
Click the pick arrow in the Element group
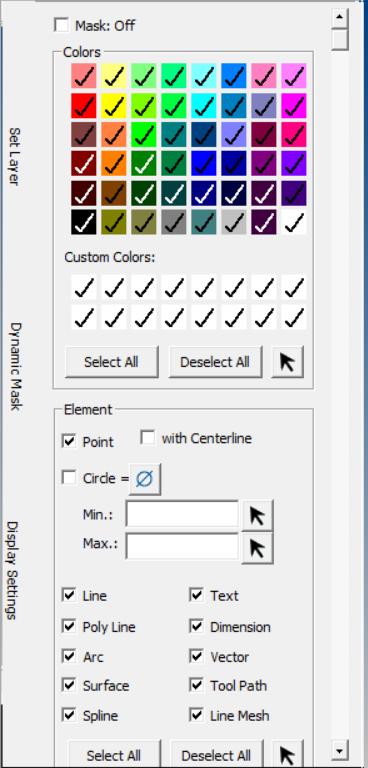(x=288, y=755)
